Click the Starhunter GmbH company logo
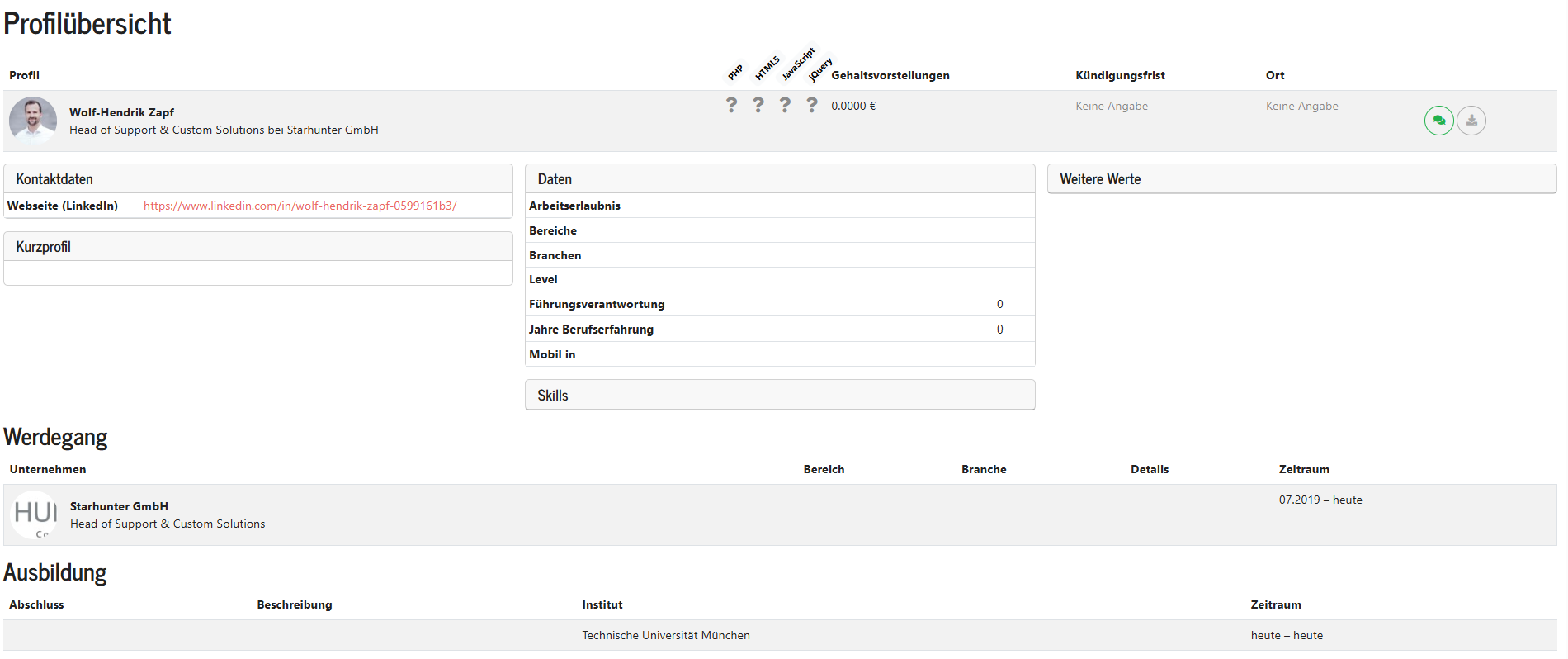Viewport: 1568px width, 659px height. [x=35, y=514]
